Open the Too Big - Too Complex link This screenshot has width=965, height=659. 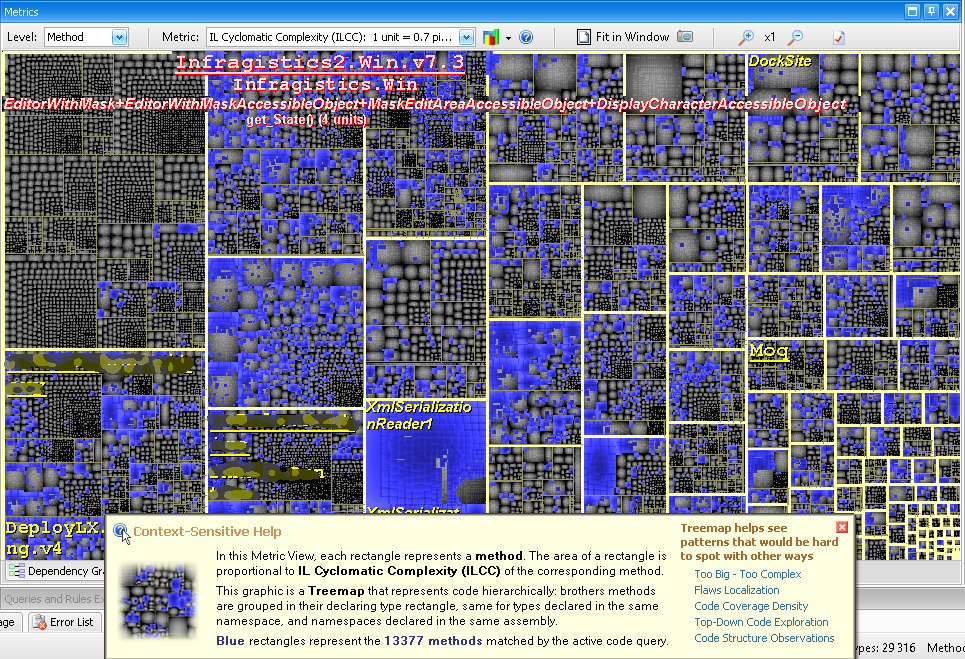coord(748,574)
